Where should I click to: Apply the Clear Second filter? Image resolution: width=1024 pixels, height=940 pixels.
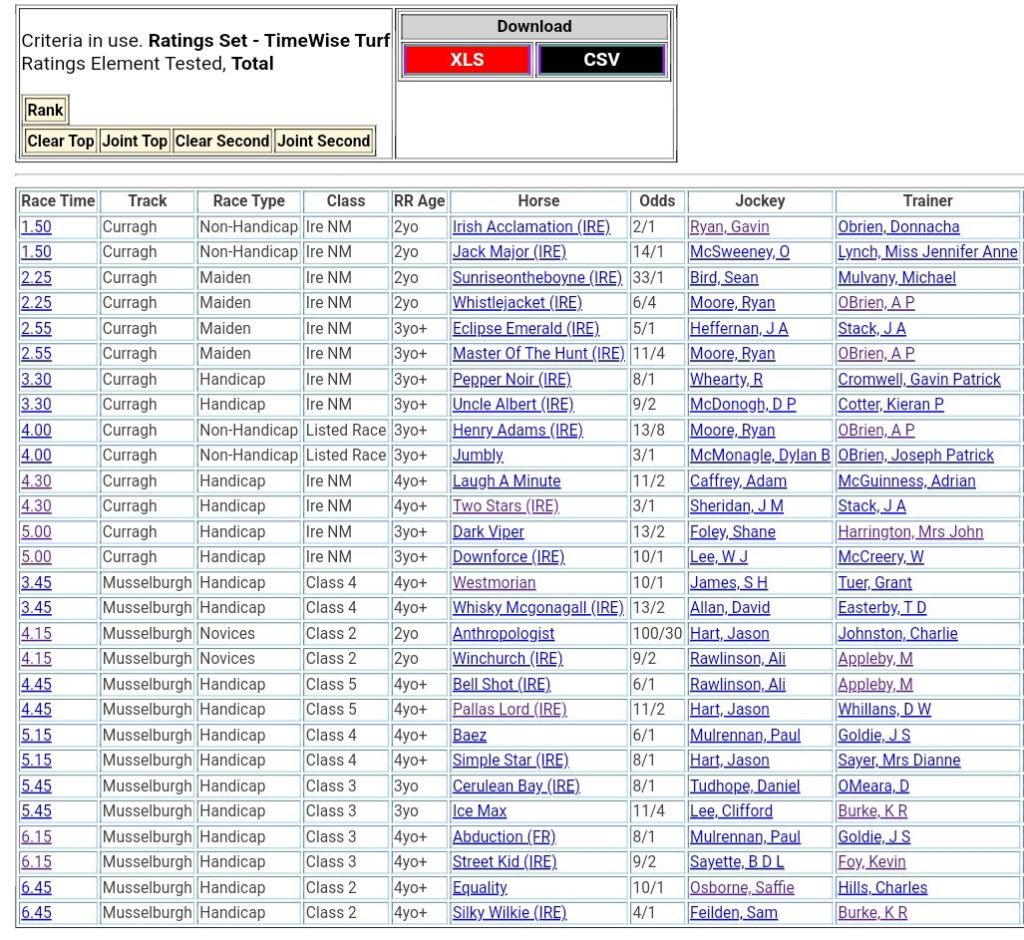(222, 141)
